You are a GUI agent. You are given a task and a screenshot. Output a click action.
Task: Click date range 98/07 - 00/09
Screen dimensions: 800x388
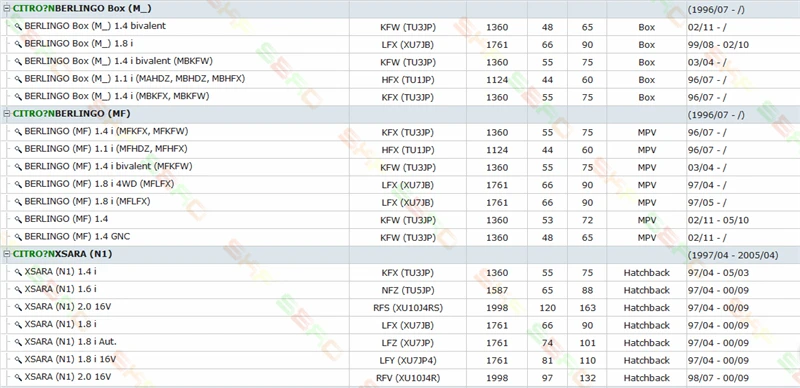pos(718,378)
